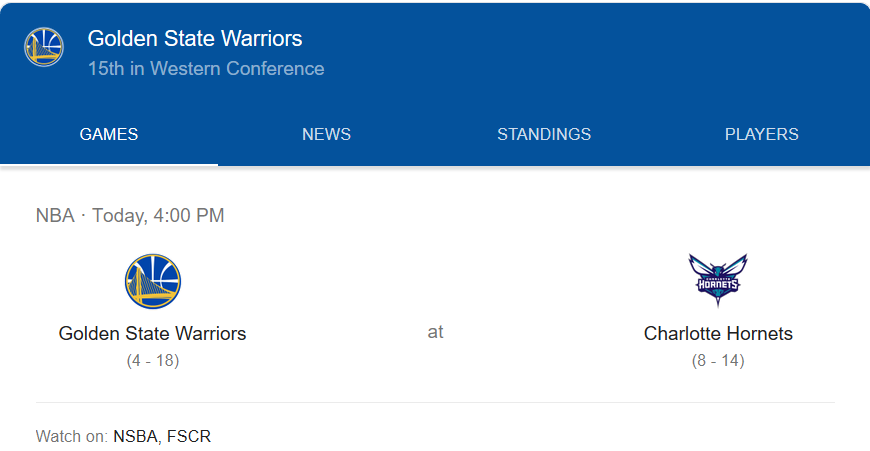The height and width of the screenshot is (451, 870).
Task: Click the "at" text between the teams
Action: 435,332
